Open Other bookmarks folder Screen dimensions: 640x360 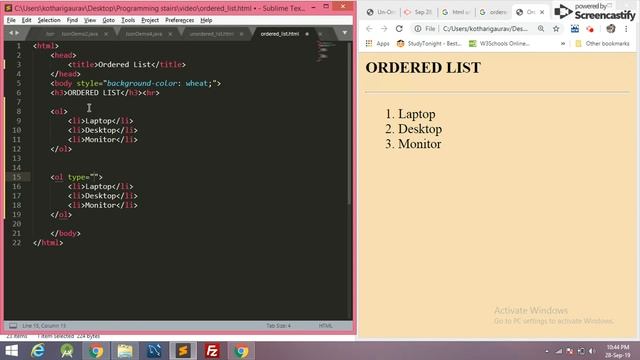point(602,43)
